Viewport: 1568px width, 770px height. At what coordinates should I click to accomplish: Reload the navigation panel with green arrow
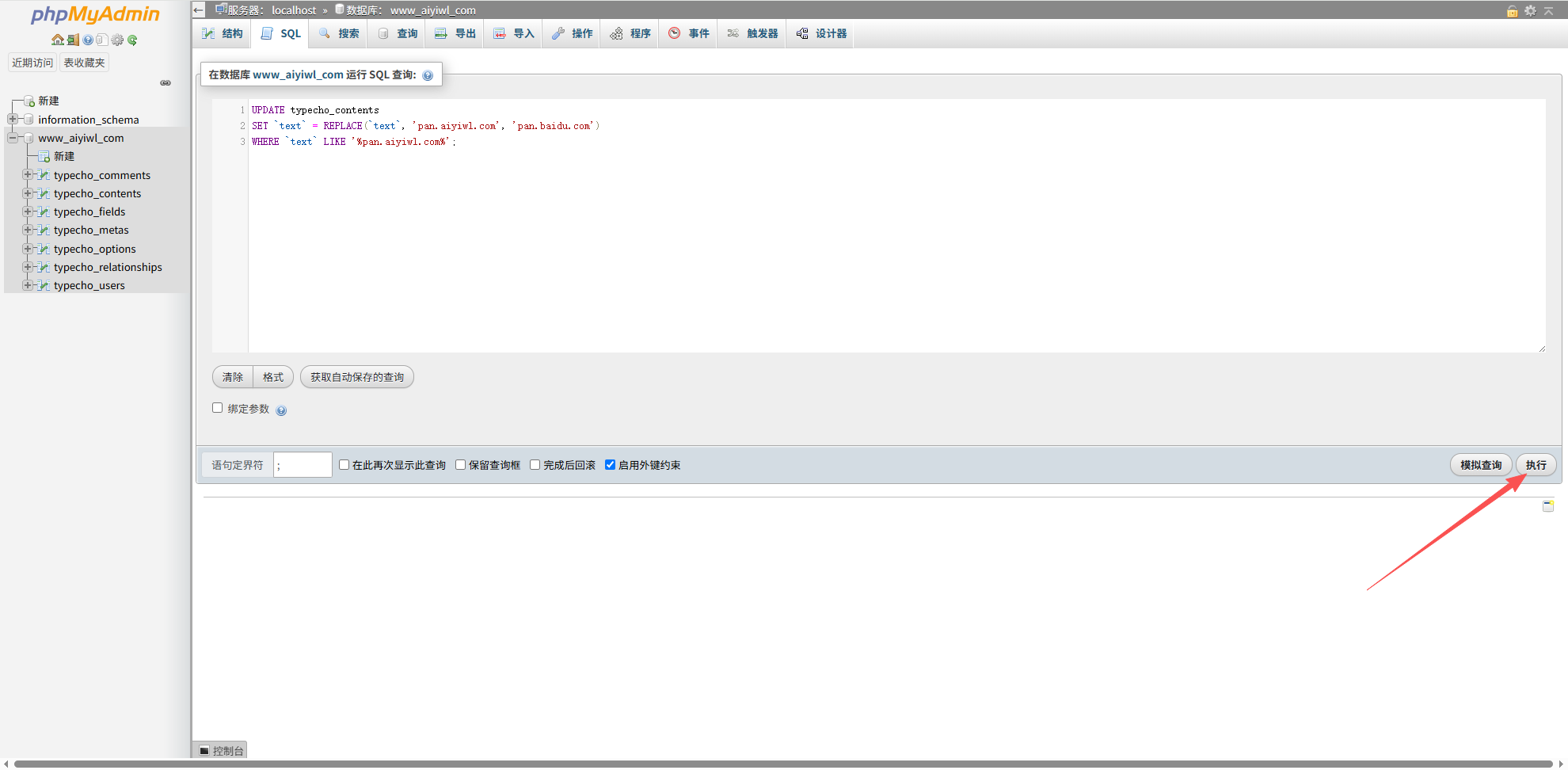[132, 40]
